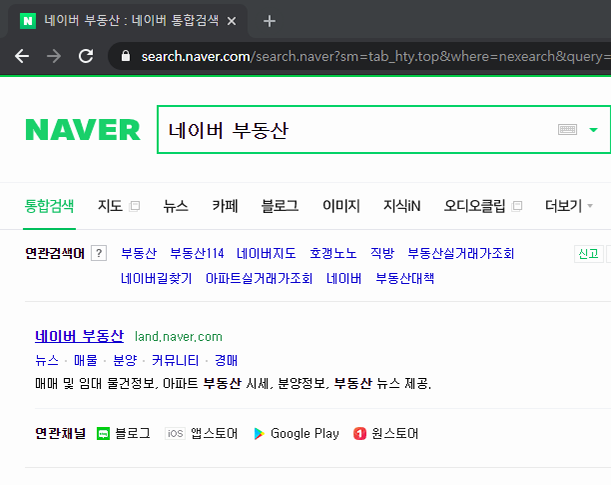
Task: Click the iOS 앱스토어 icon
Action: point(175,433)
